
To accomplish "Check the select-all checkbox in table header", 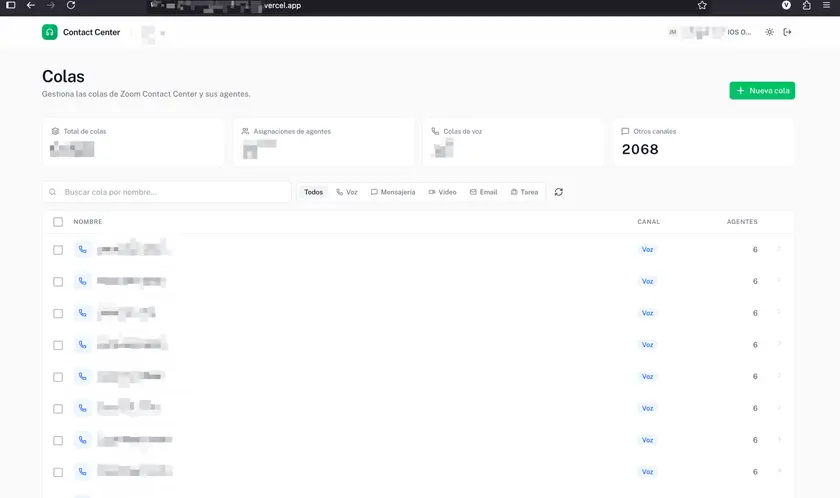I will click(x=58, y=222).
